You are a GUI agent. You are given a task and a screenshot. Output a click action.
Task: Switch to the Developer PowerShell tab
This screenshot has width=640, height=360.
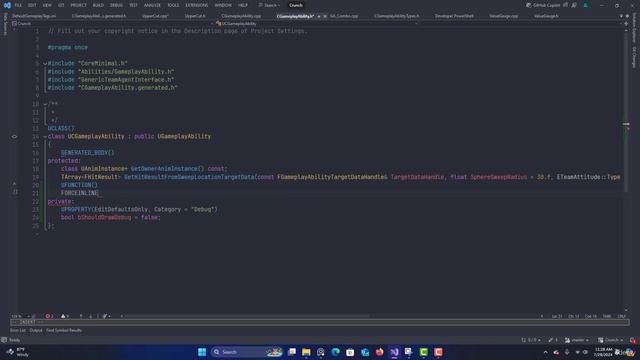coord(454,16)
